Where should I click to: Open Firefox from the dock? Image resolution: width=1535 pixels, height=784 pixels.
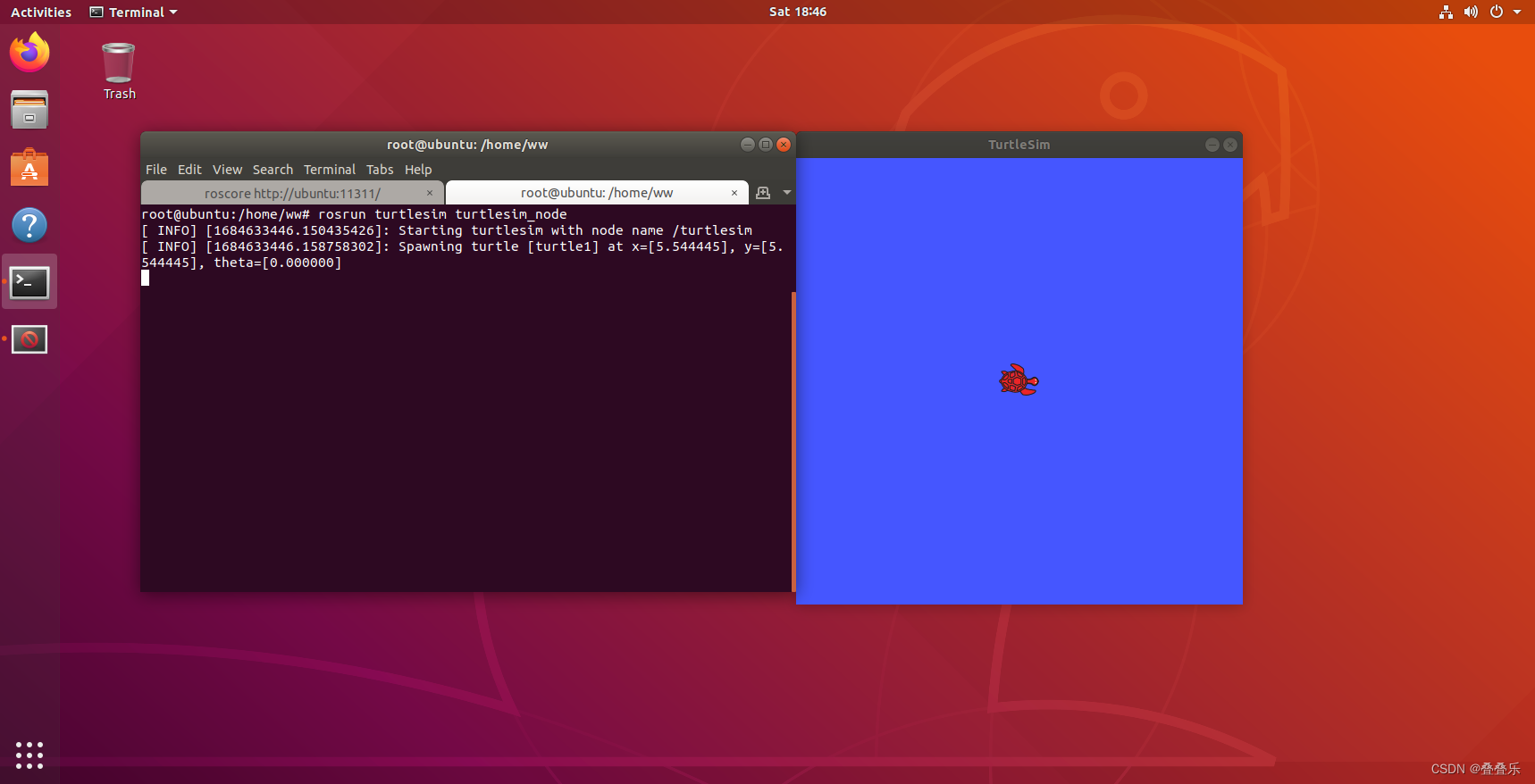29,53
